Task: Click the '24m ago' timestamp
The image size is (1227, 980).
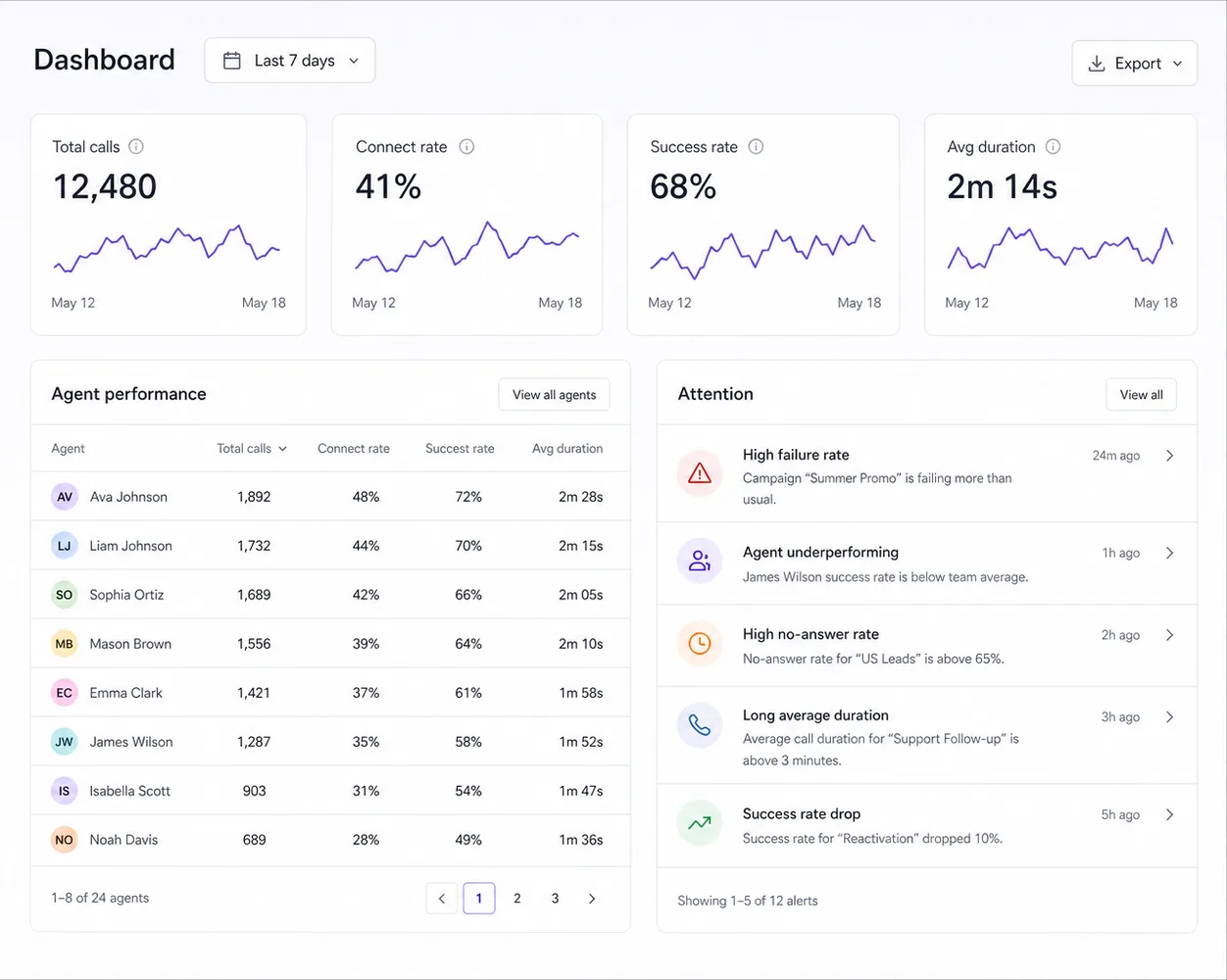Action: coord(1116,456)
